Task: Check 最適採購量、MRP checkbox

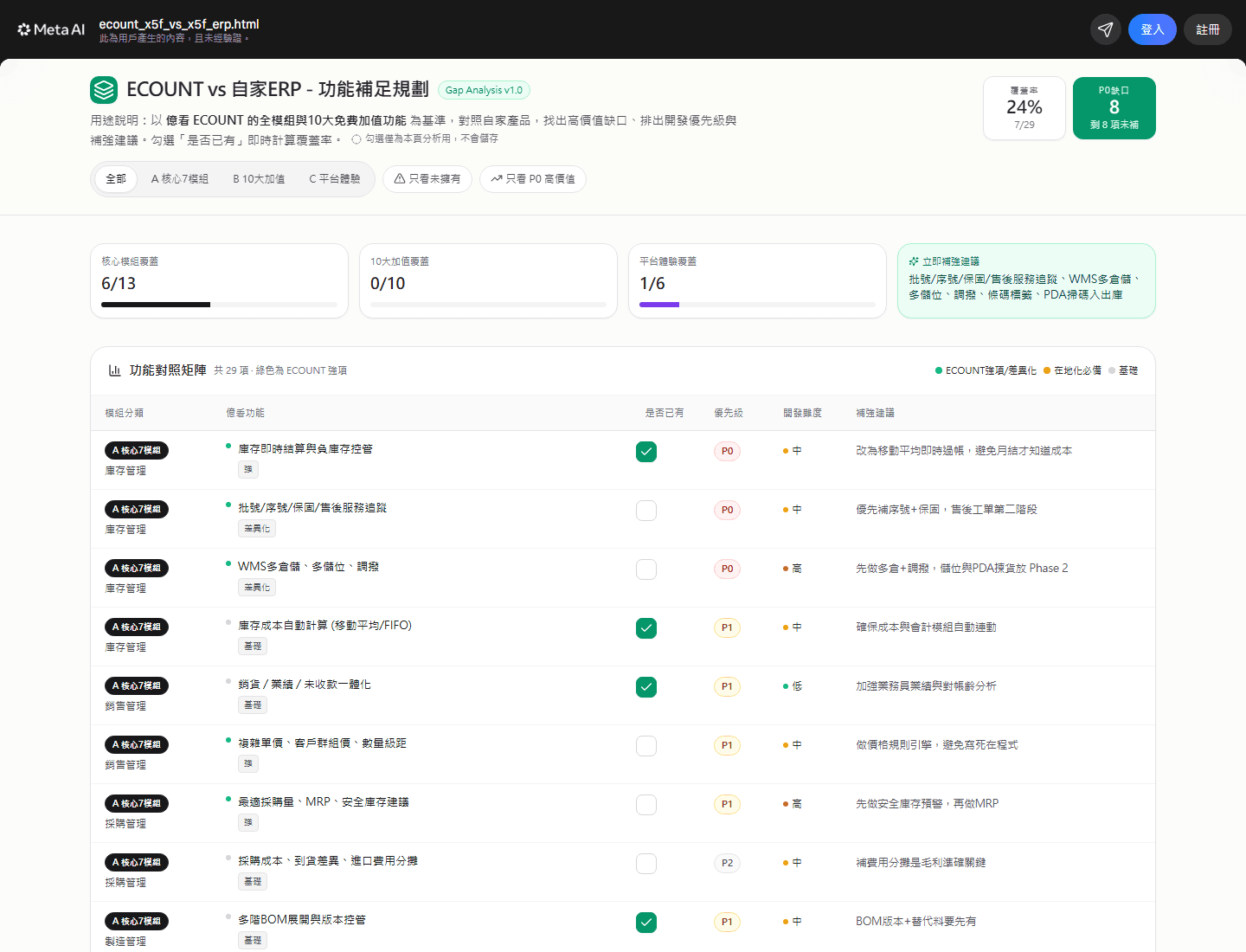Action: [x=646, y=805]
